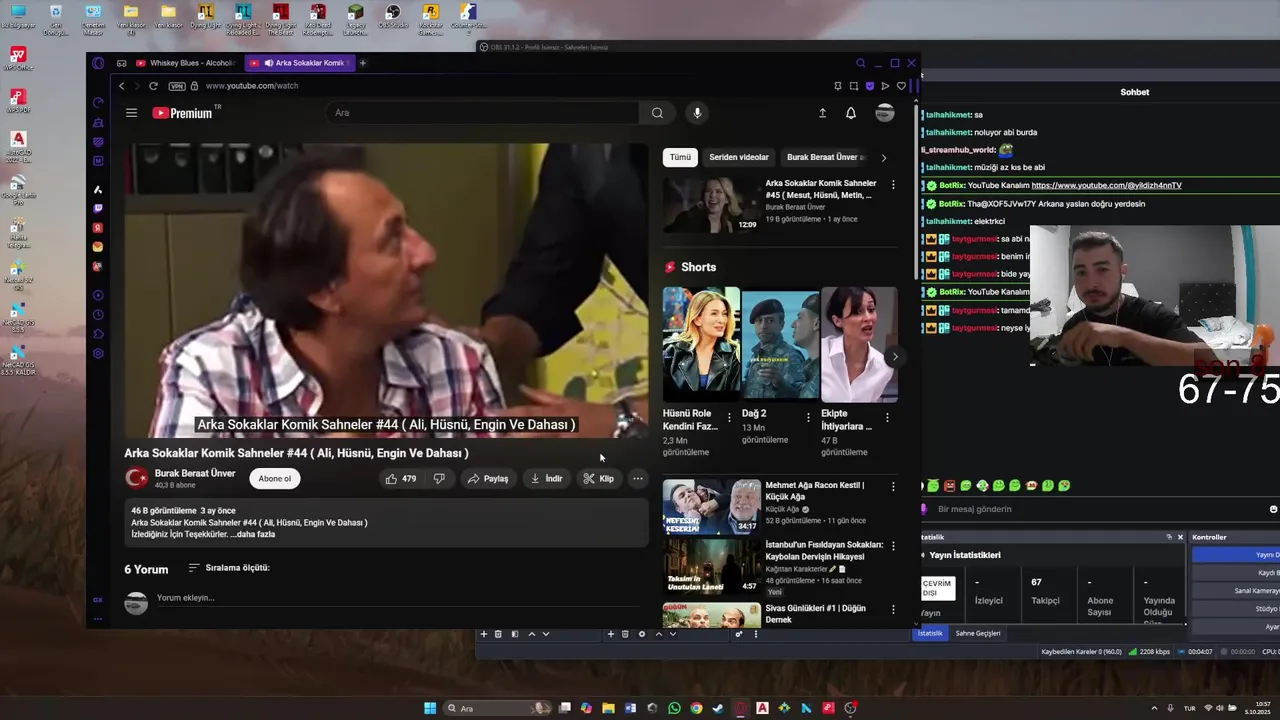Viewport: 1280px width, 720px height.
Task: Click the Paylaş share button
Action: 488,479
